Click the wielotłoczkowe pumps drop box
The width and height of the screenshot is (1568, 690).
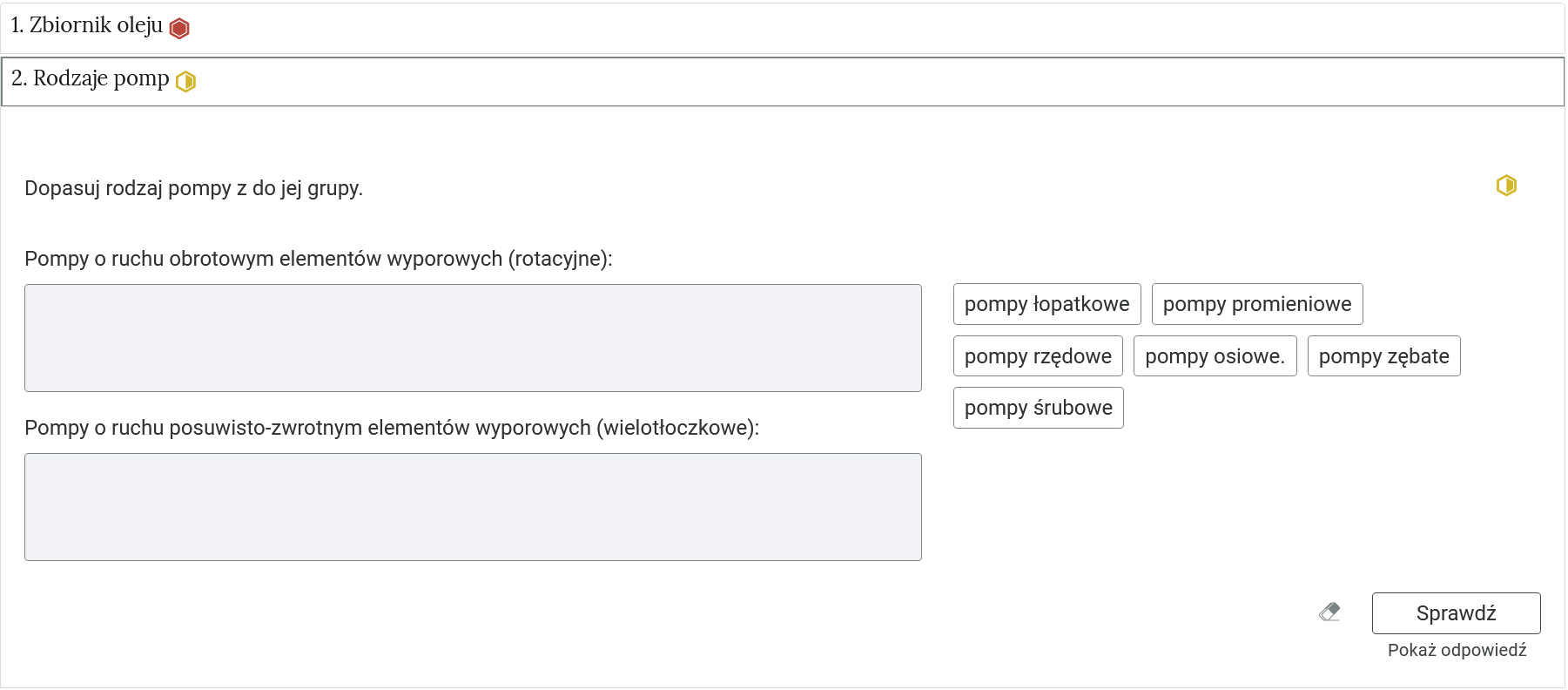click(x=473, y=507)
